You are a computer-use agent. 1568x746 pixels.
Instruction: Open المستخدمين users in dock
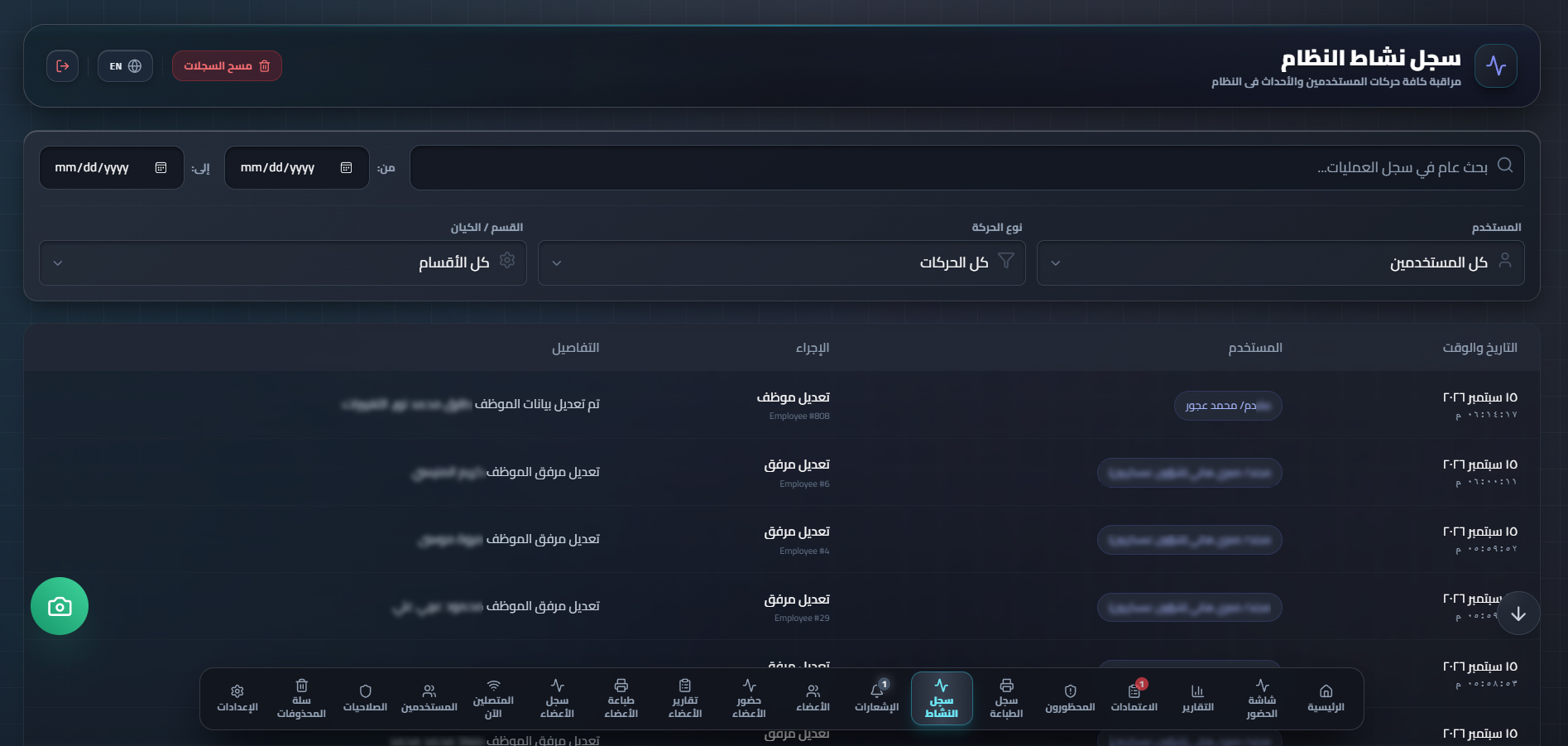429,699
